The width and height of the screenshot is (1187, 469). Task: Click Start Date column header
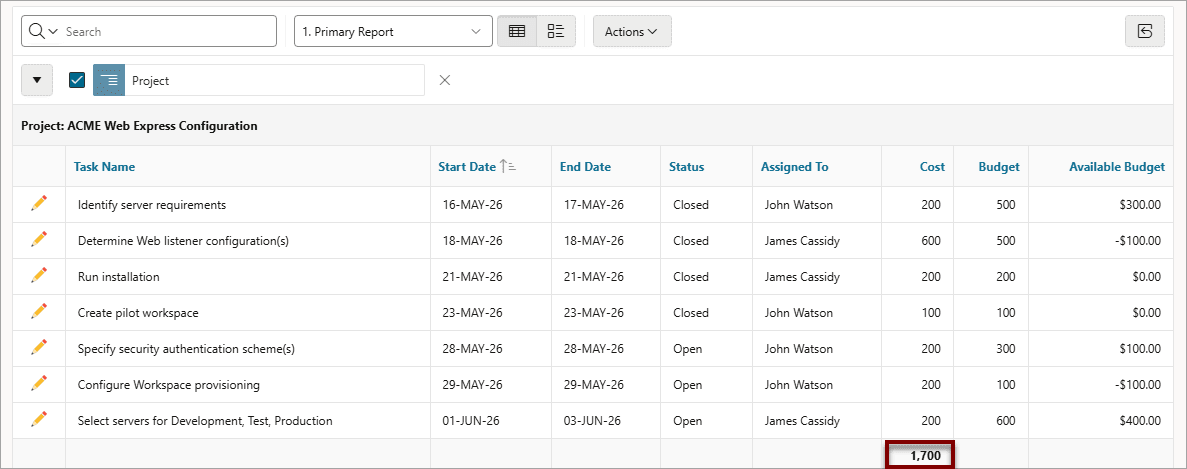coord(467,167)
